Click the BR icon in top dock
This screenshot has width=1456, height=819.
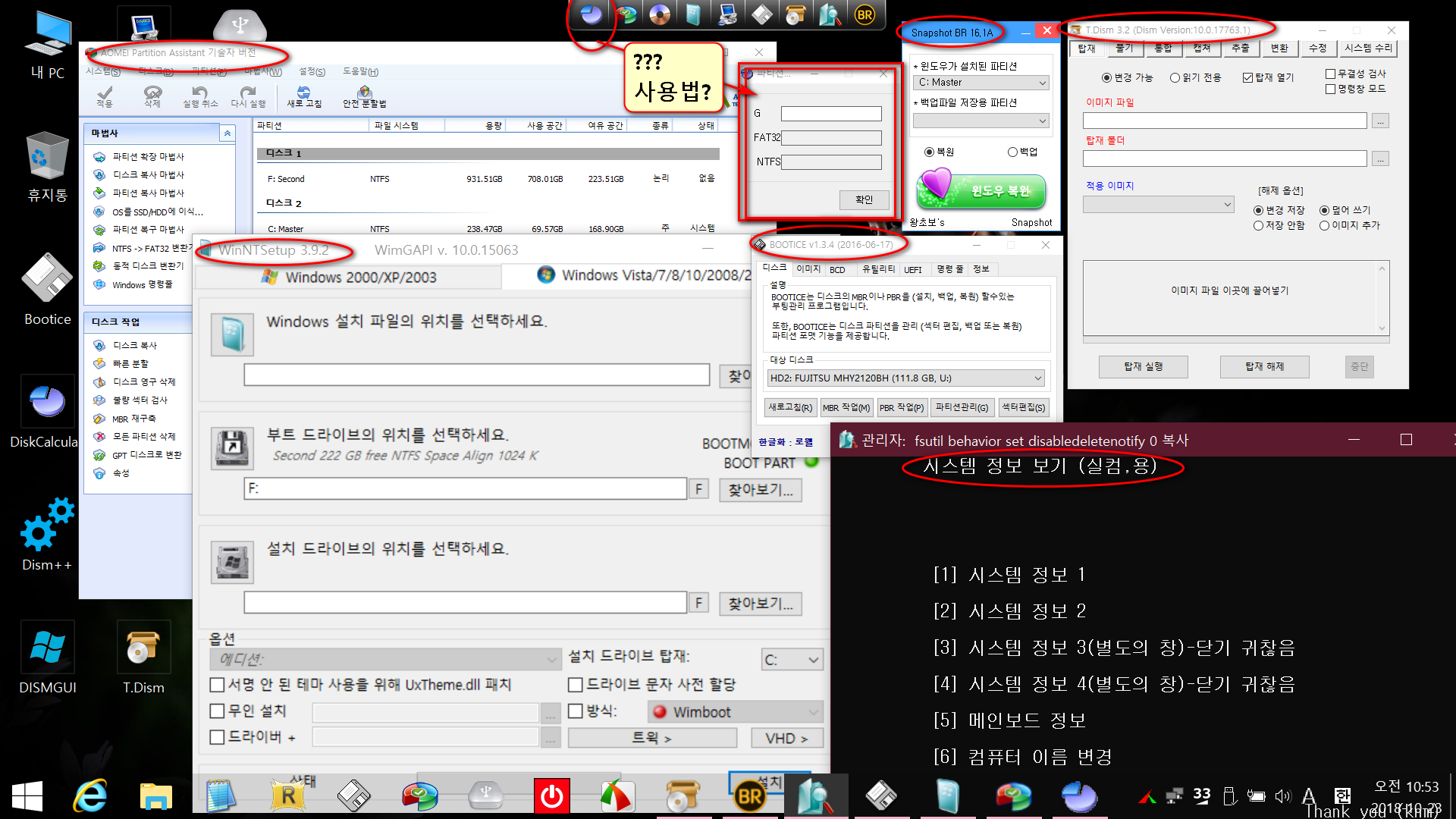point(864,14)
